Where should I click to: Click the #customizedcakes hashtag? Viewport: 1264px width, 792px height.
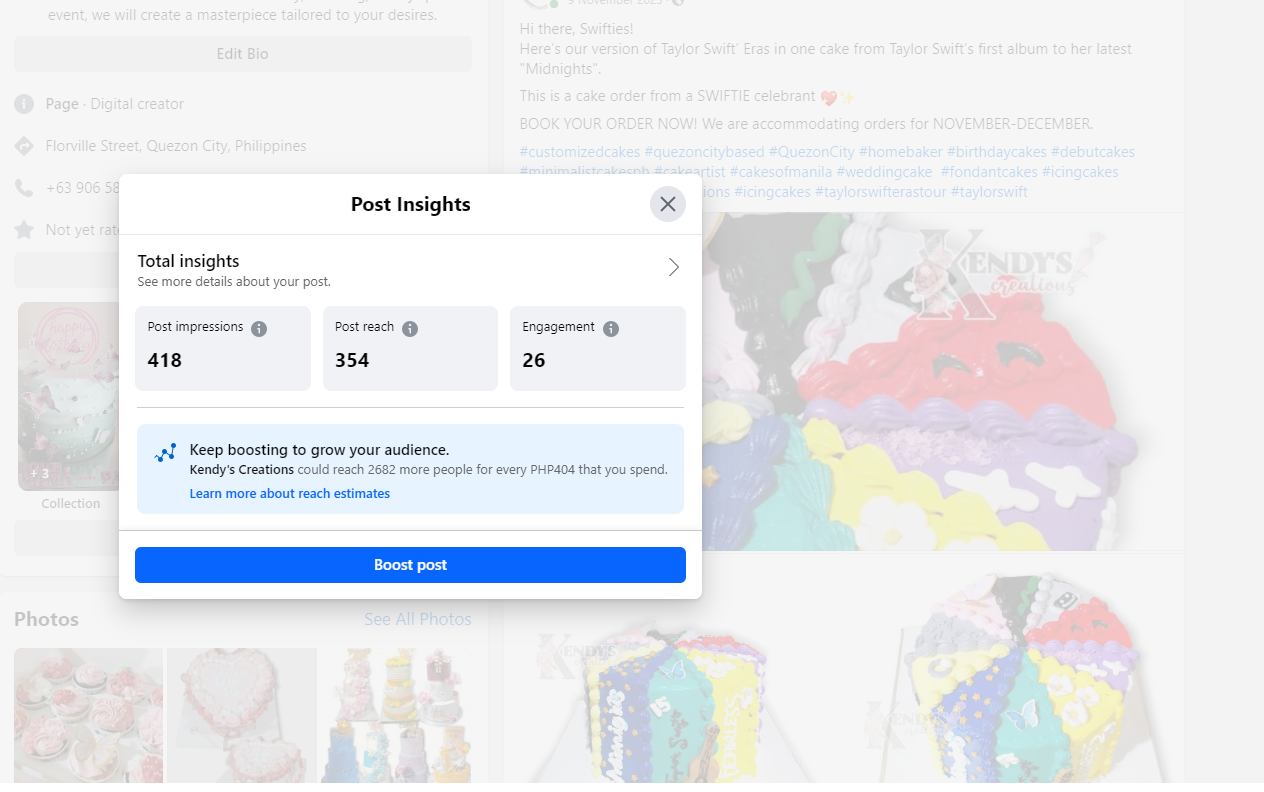point(579,152)
